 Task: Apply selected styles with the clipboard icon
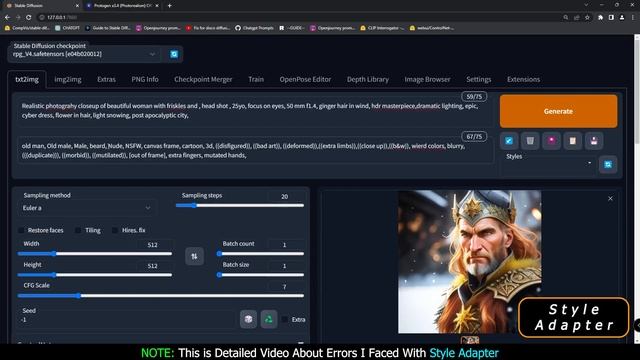[x=573, y=141]
